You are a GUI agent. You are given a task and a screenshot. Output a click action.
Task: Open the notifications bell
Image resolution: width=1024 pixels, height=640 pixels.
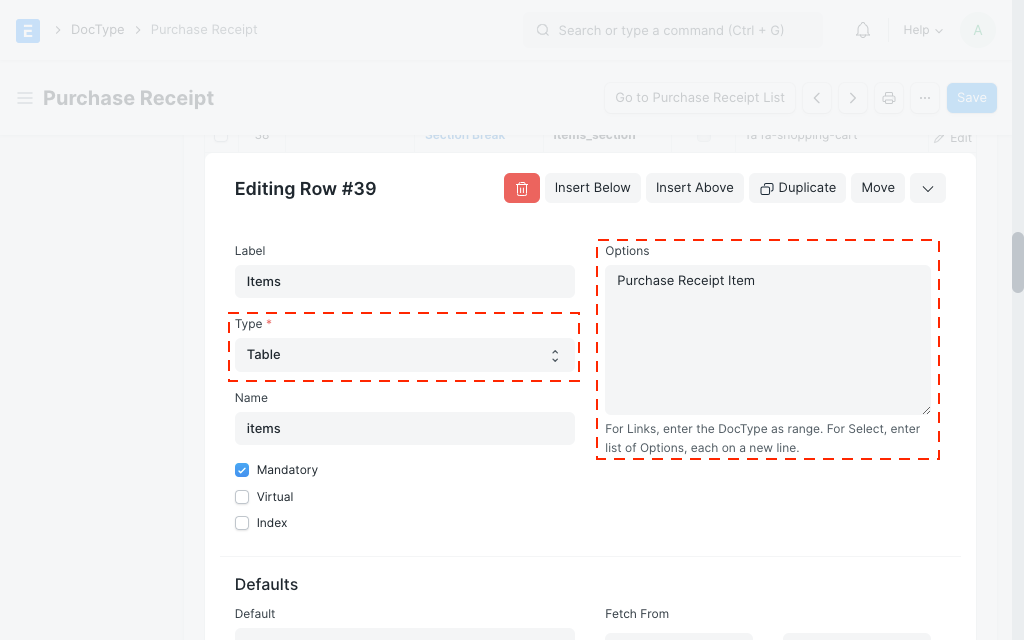point(863,30)
